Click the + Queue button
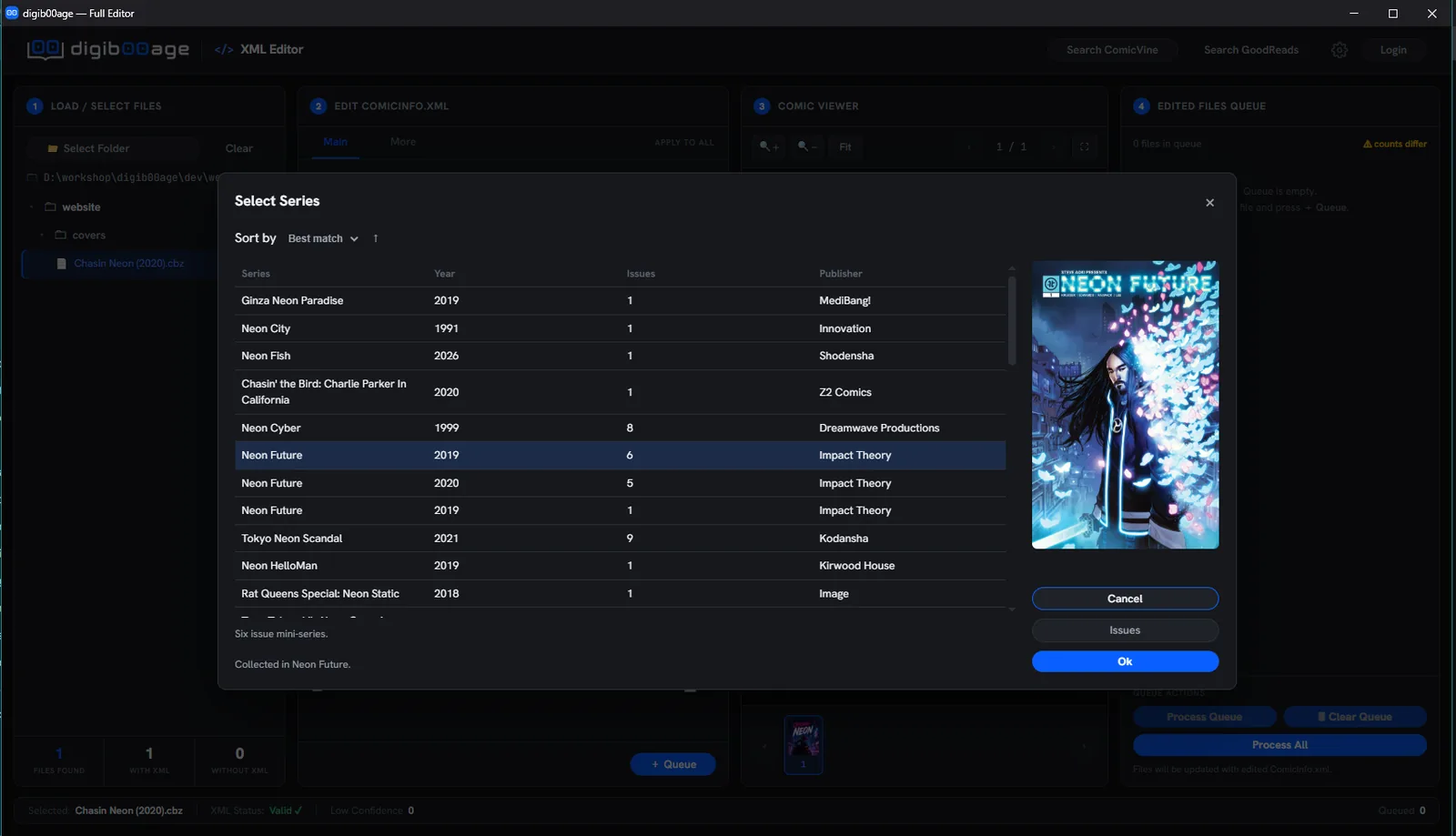The image size is (1456, 836). 673,765
